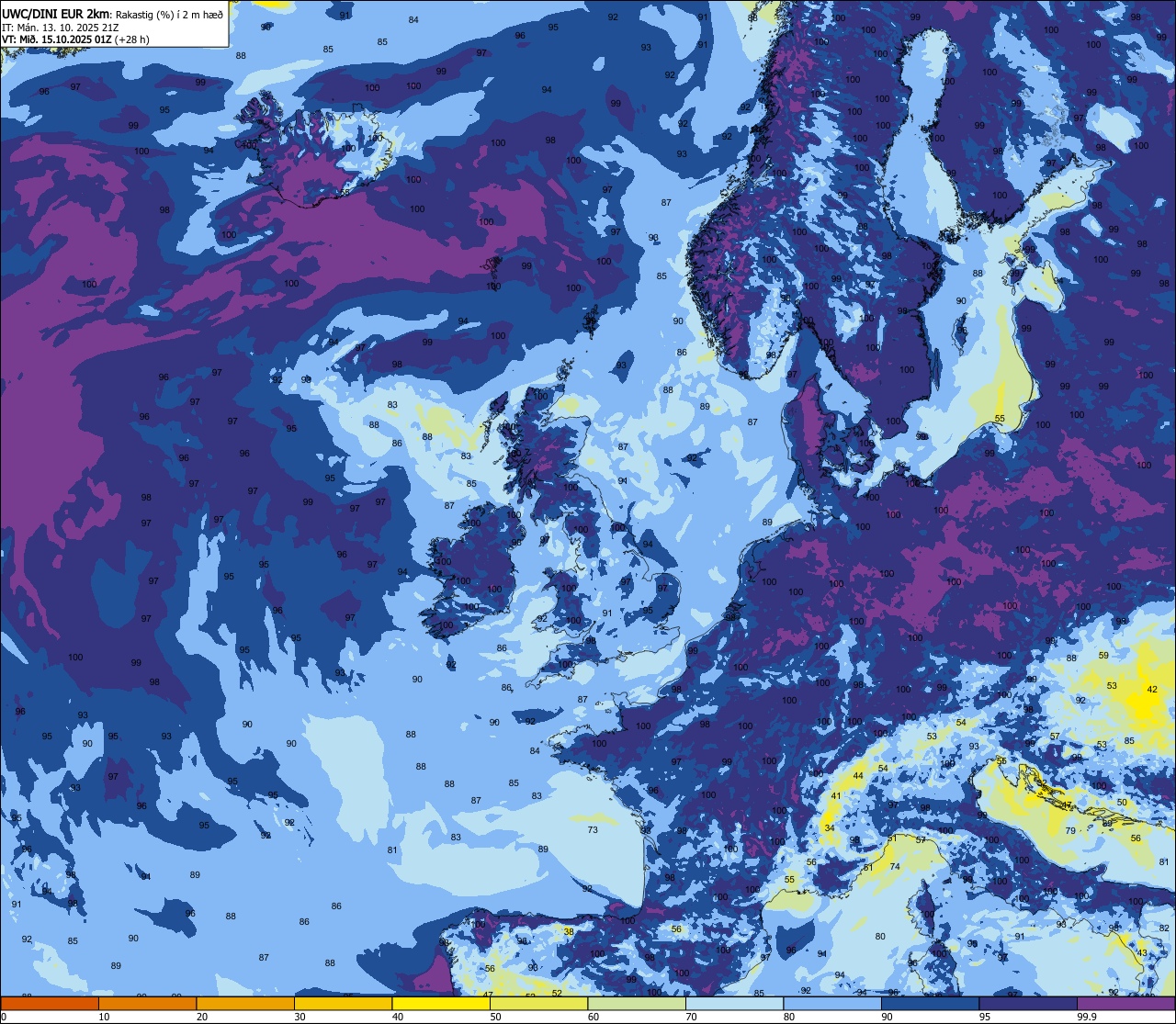Click the 80–90 light blue legend swatch
This screenshot has height=1024, width=1176.
(x=832, y=1003)
